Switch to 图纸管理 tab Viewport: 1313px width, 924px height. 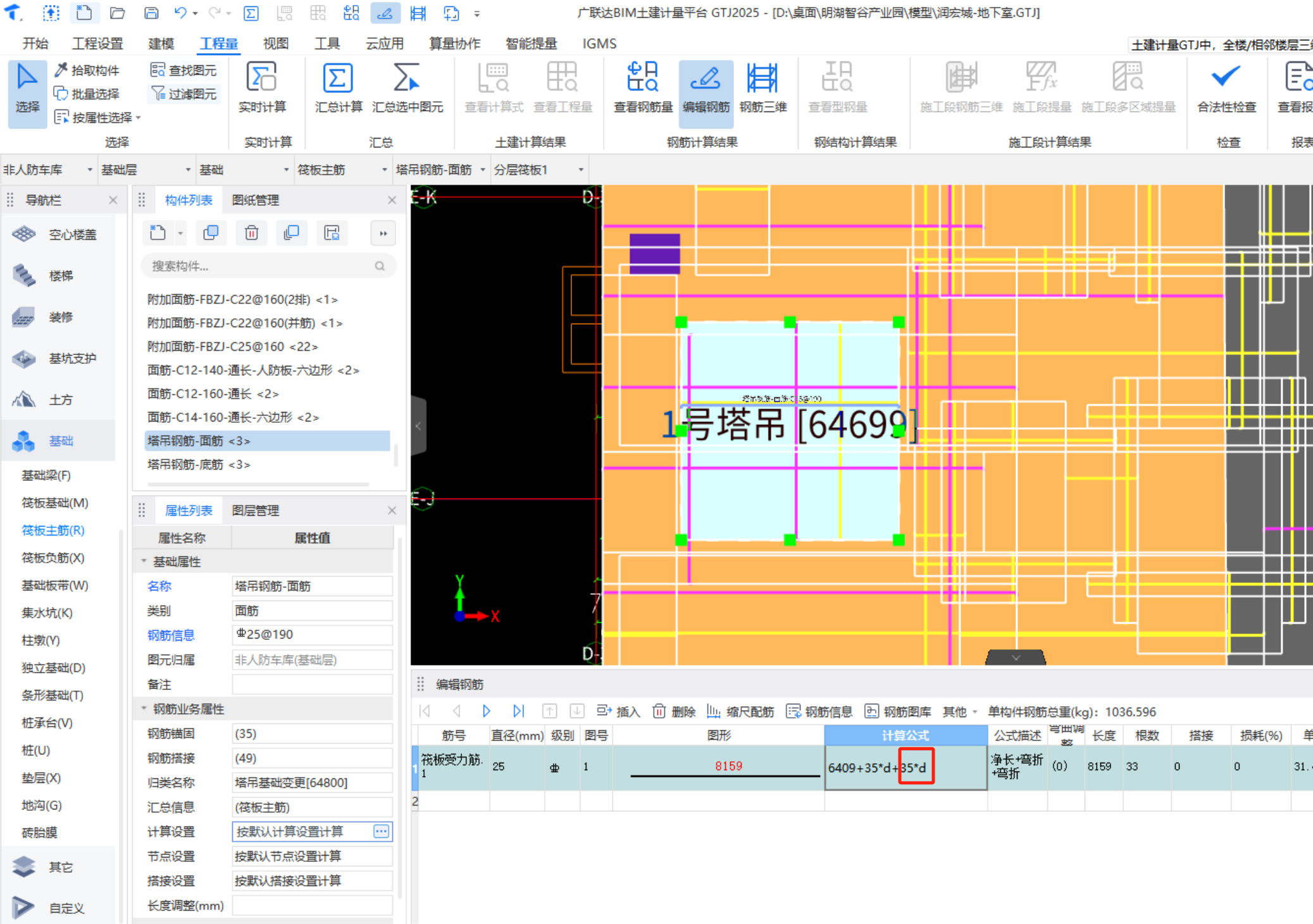(x=255, y=200)
